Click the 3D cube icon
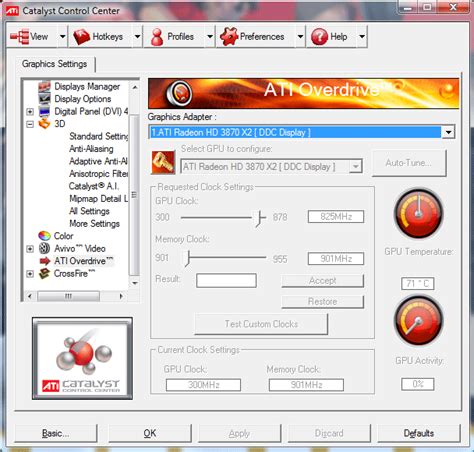The height and width of the screenshot is (452, 474). pyautogui.click(x=44, y=124)
